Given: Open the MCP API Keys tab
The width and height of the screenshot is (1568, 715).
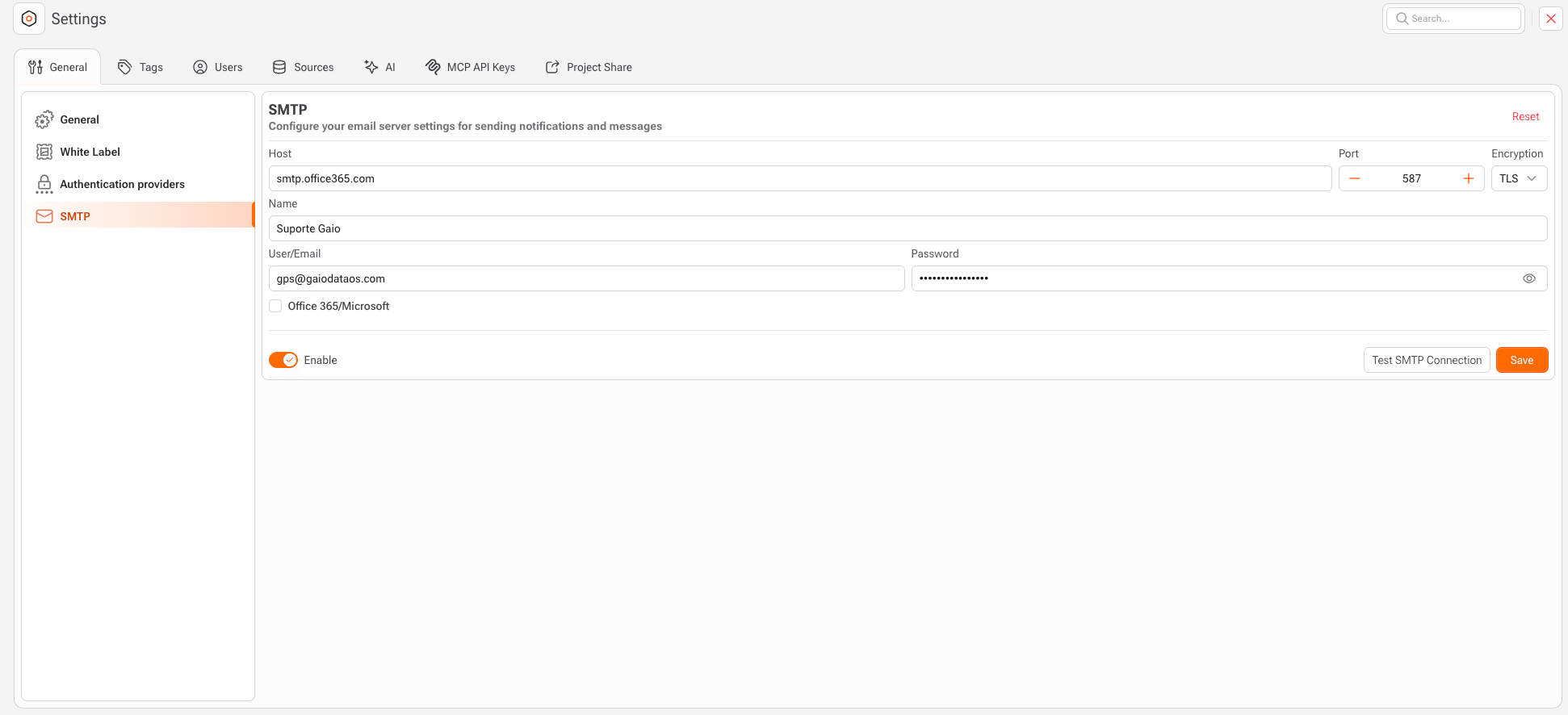Looking at the screenshot, I should click(x=470, y=67).
